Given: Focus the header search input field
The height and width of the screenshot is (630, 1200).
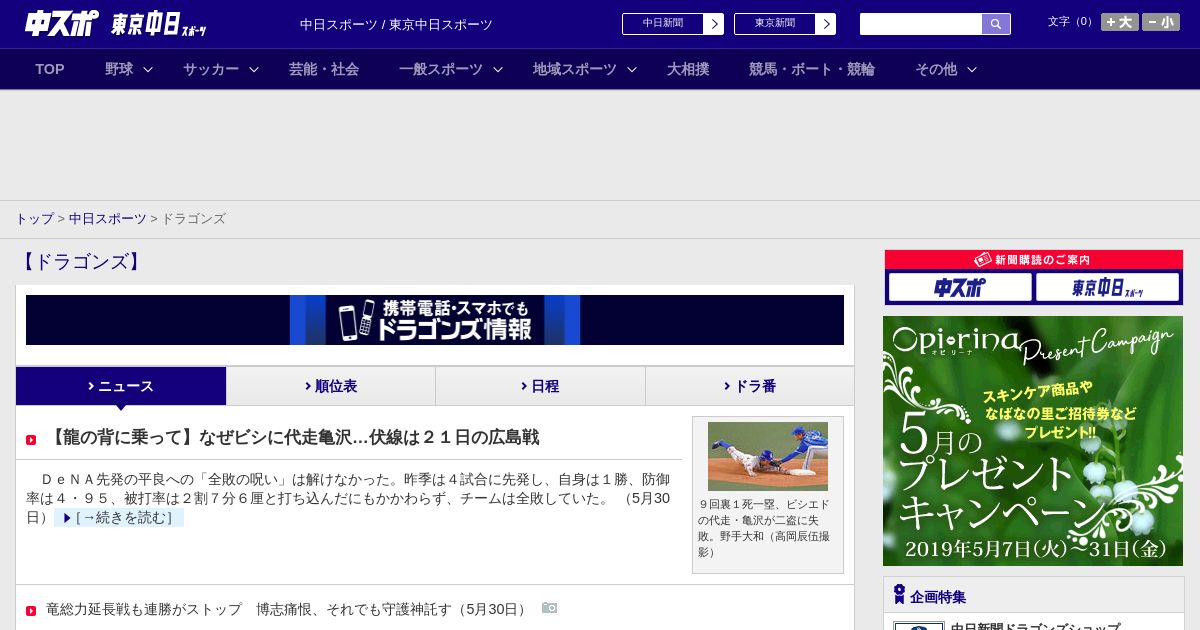Looking at the screenshot, I should tap(921, 24).
